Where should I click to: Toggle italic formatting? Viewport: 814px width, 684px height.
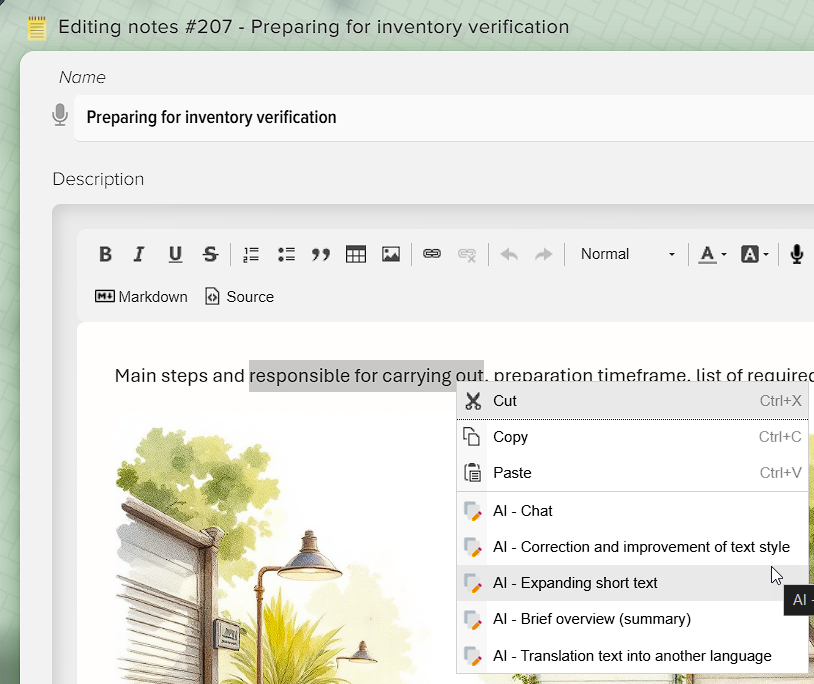139,254
